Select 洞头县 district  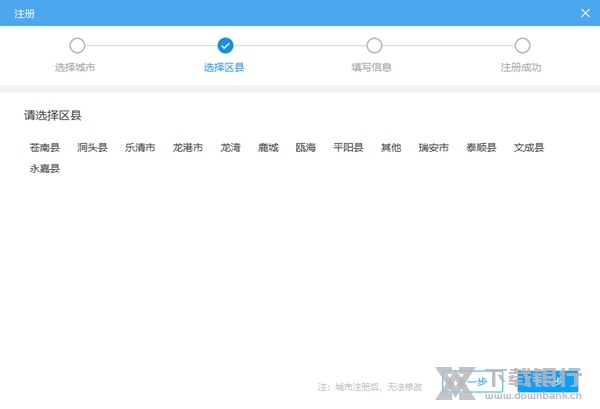pos(92,148)
